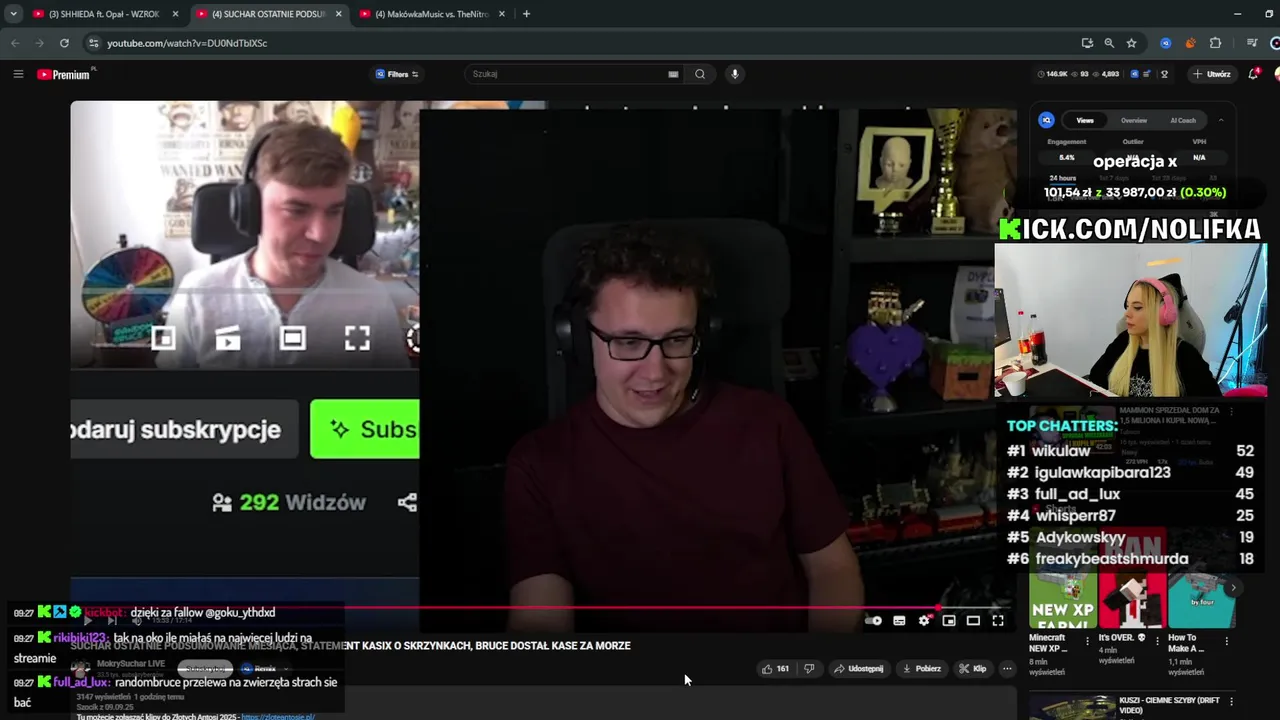This screenshot has width=1280, height=720.
Task: Toggle subtitles in the video player
Action: 899,621
